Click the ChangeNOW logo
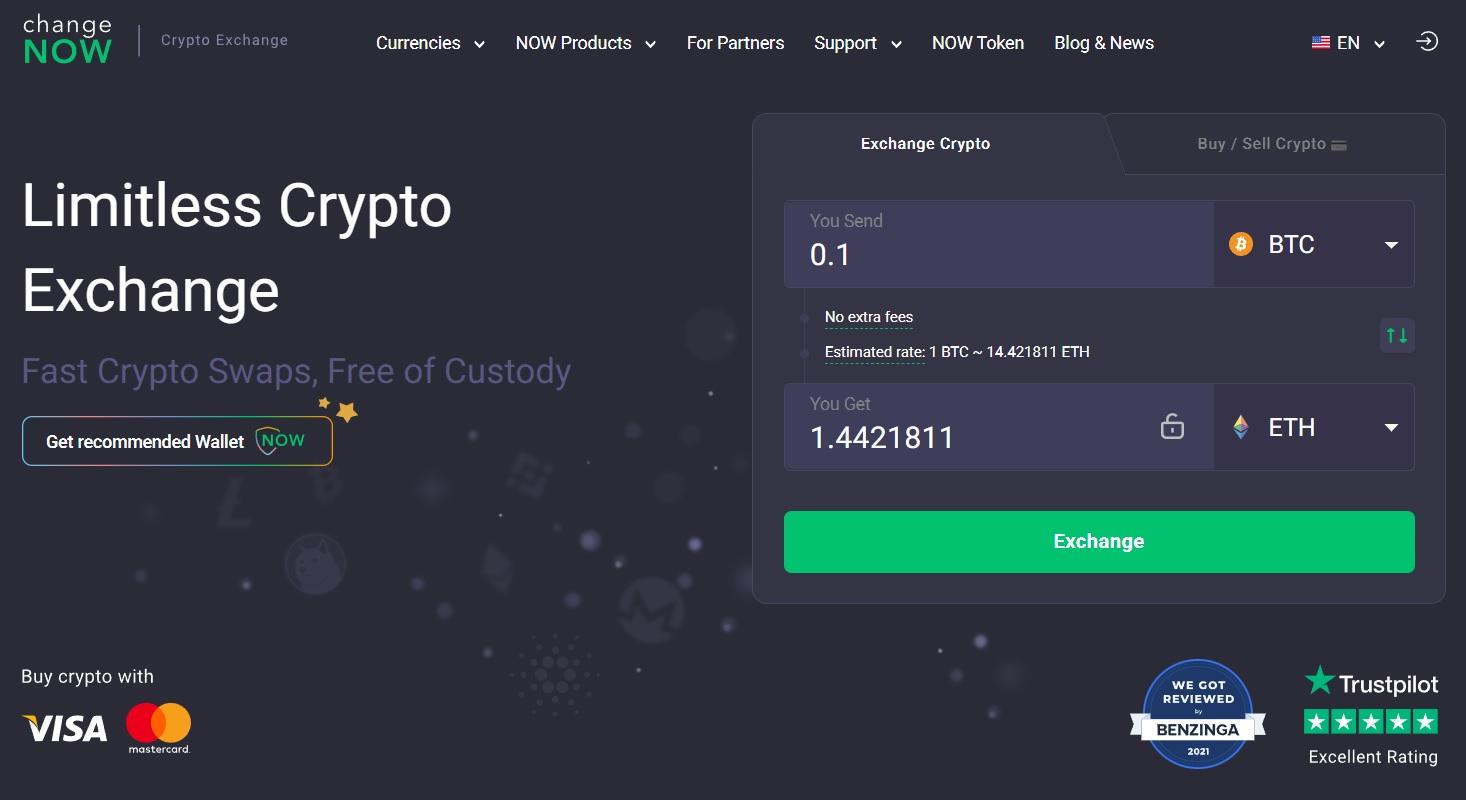The width and height of the screenshot is (1466, 800). [67, 40]
